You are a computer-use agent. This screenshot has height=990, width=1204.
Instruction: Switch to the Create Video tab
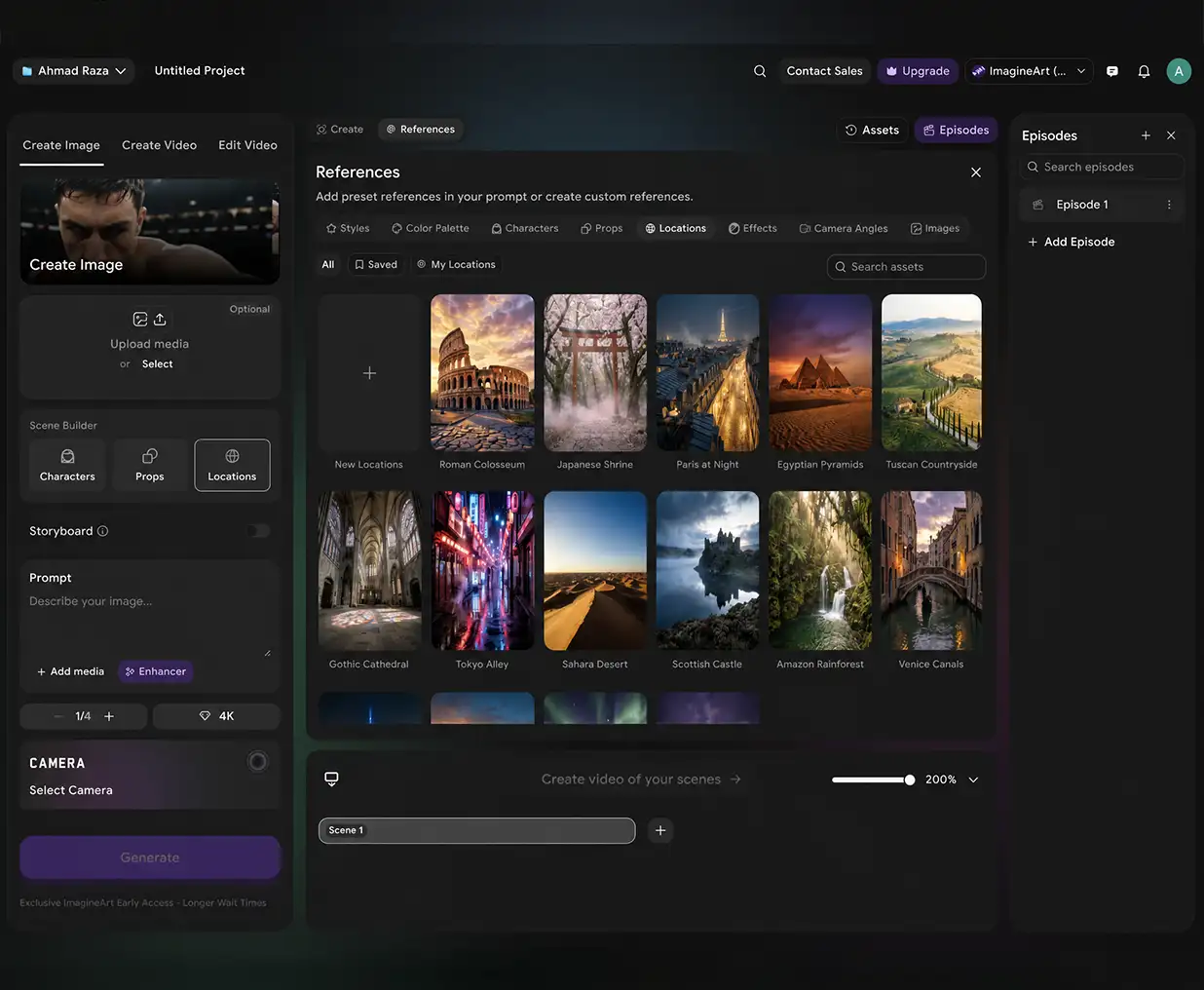click(x=160, y=145)
